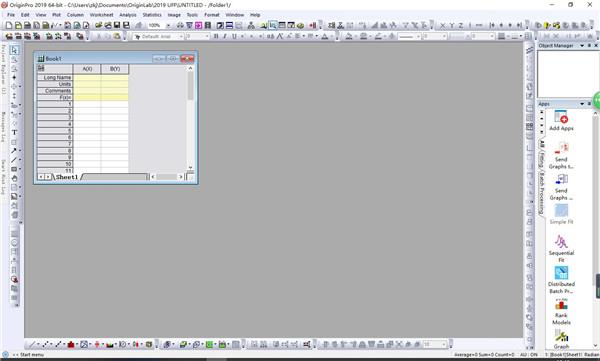The image size is (600, 361).
Task: Select column A(X) header
Action: pyautogui.click(x=87, y=69)
